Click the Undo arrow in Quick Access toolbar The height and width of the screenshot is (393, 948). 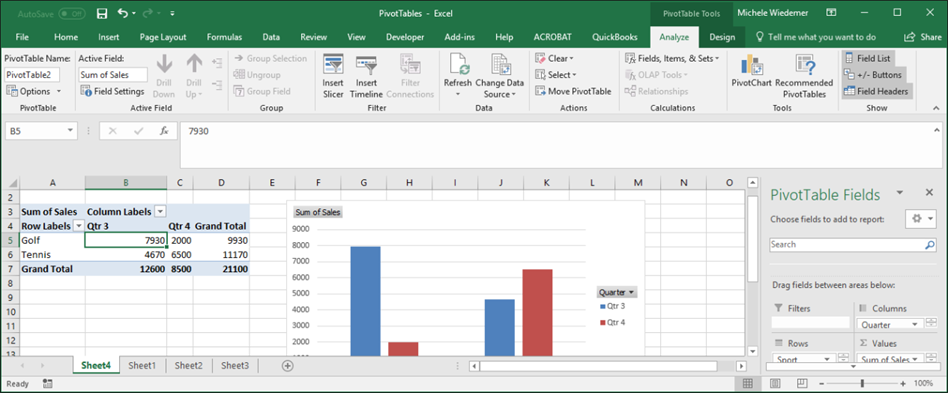(x=123, y=13)
